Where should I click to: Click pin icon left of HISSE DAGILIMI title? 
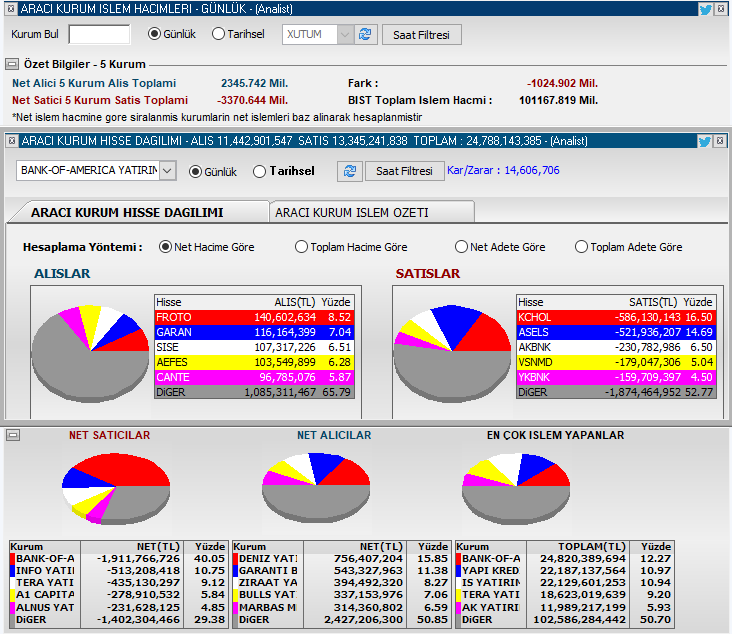point(12,141)
